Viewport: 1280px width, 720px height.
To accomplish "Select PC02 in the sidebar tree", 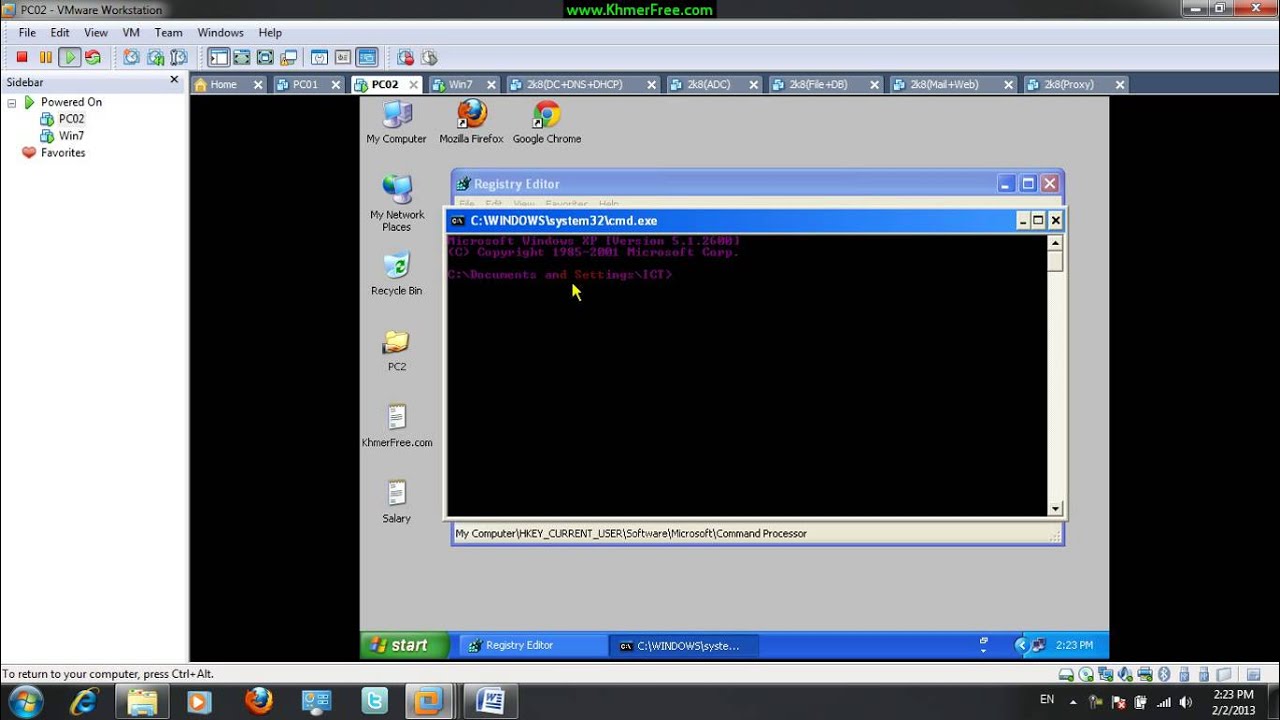I will 71,119.
